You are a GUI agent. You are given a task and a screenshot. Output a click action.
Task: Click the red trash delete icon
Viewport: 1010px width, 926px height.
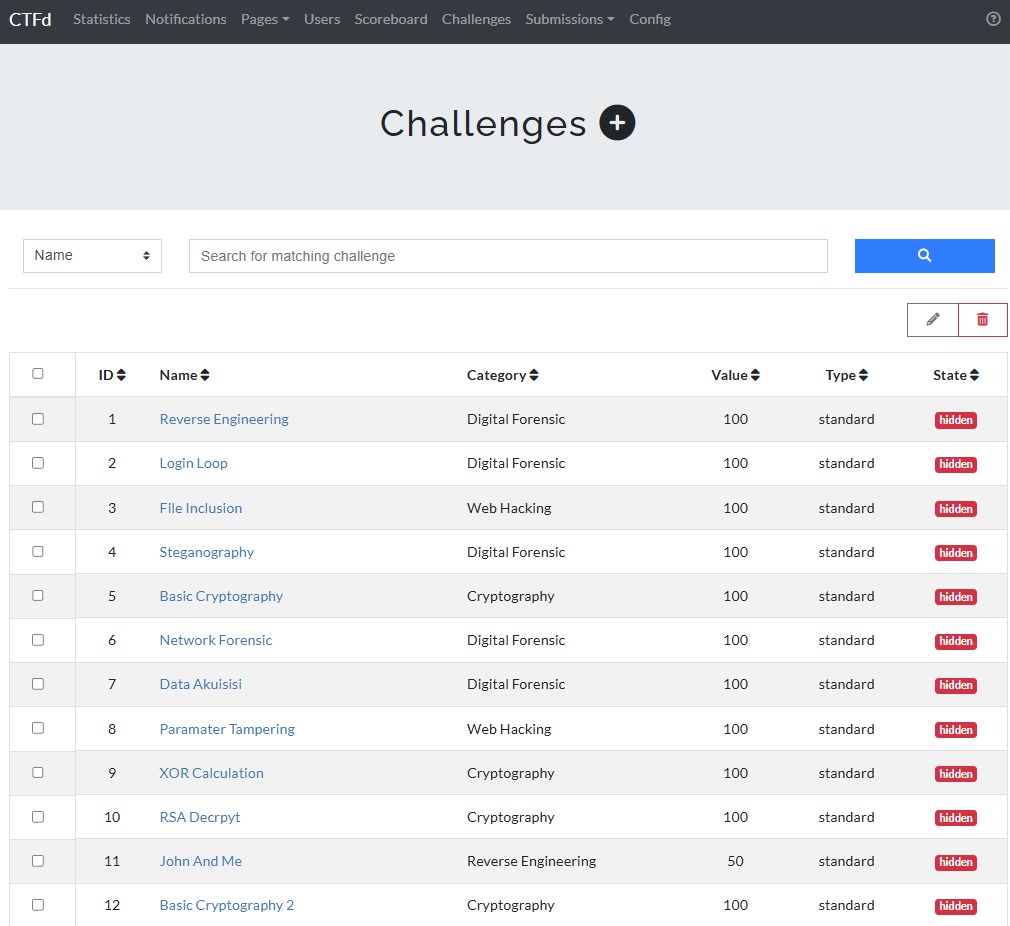(982, 320)
